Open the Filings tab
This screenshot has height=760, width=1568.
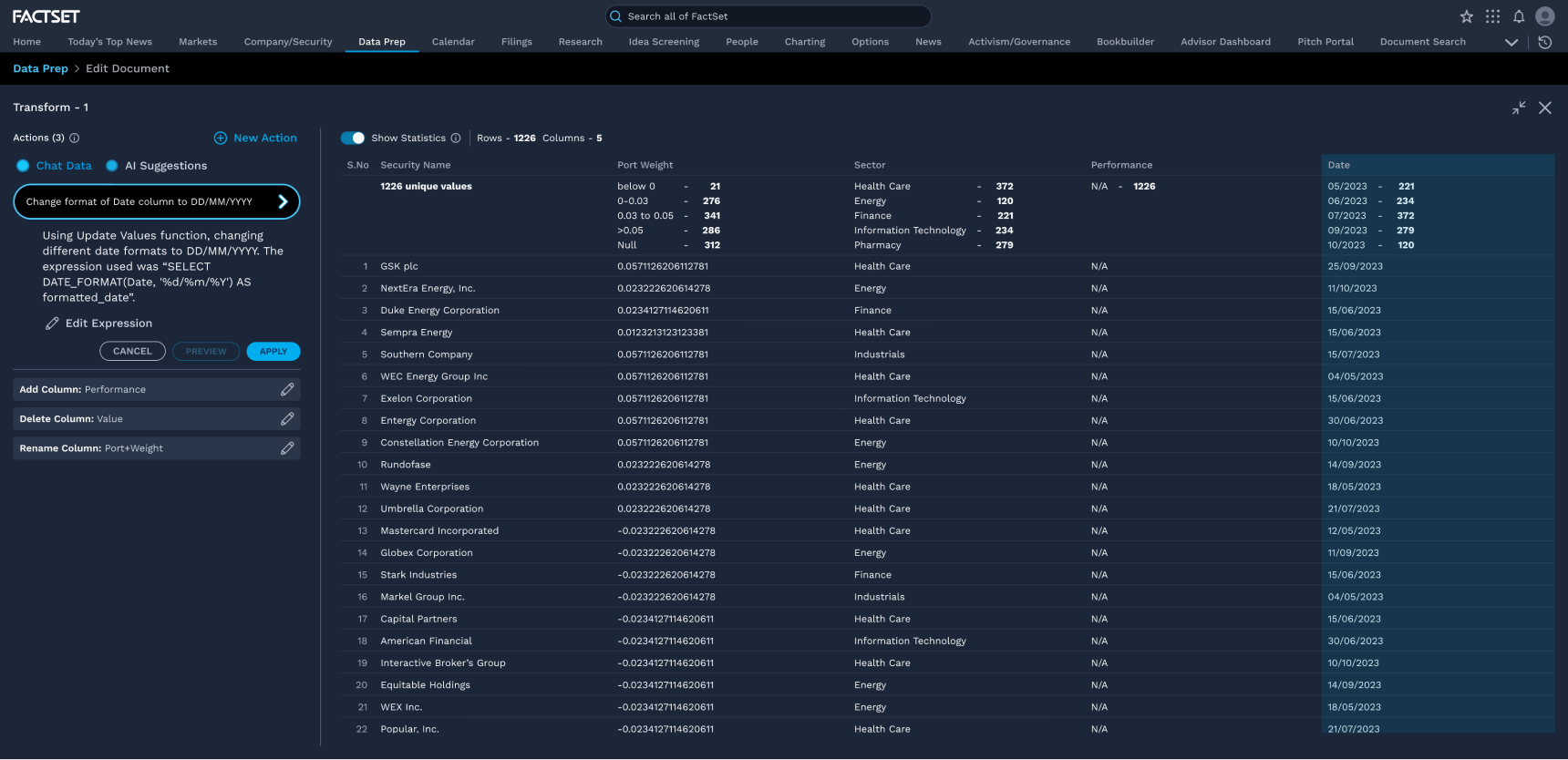coord(517,42)
